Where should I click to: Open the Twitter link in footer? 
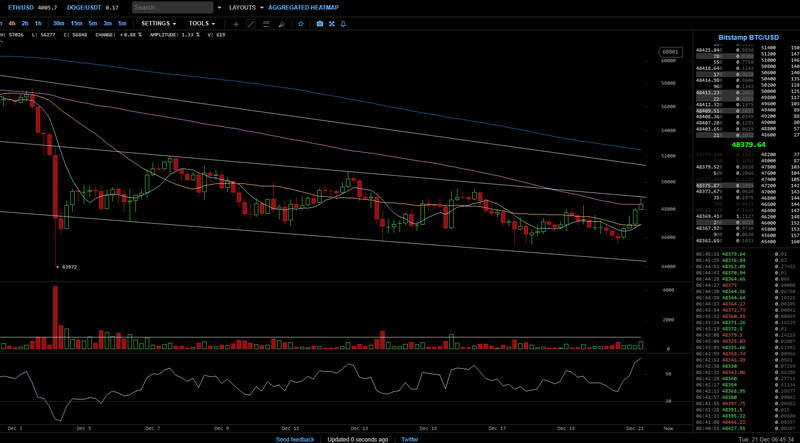(x=410, y=439)
